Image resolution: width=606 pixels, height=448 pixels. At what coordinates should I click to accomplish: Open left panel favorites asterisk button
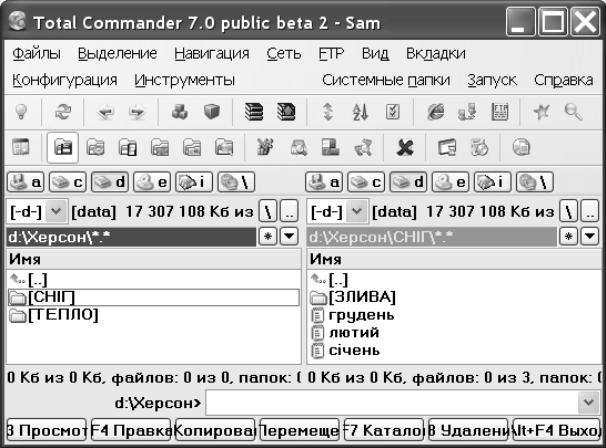click(x=268, y=237)
